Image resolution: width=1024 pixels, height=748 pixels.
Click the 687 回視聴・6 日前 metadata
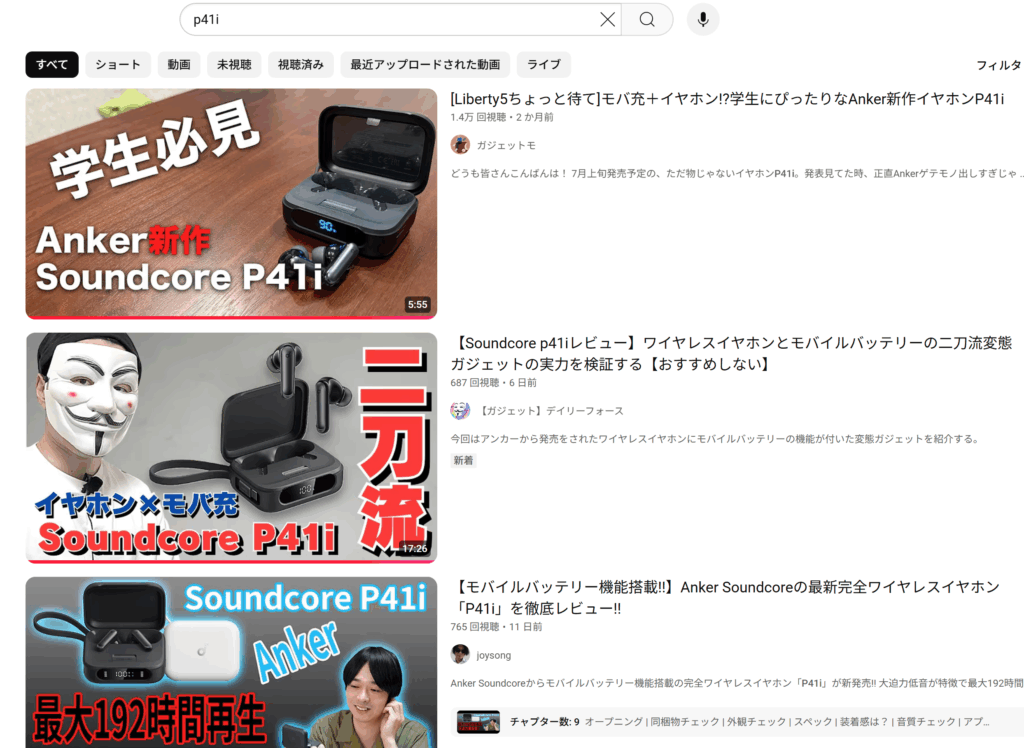coord(493,382)
